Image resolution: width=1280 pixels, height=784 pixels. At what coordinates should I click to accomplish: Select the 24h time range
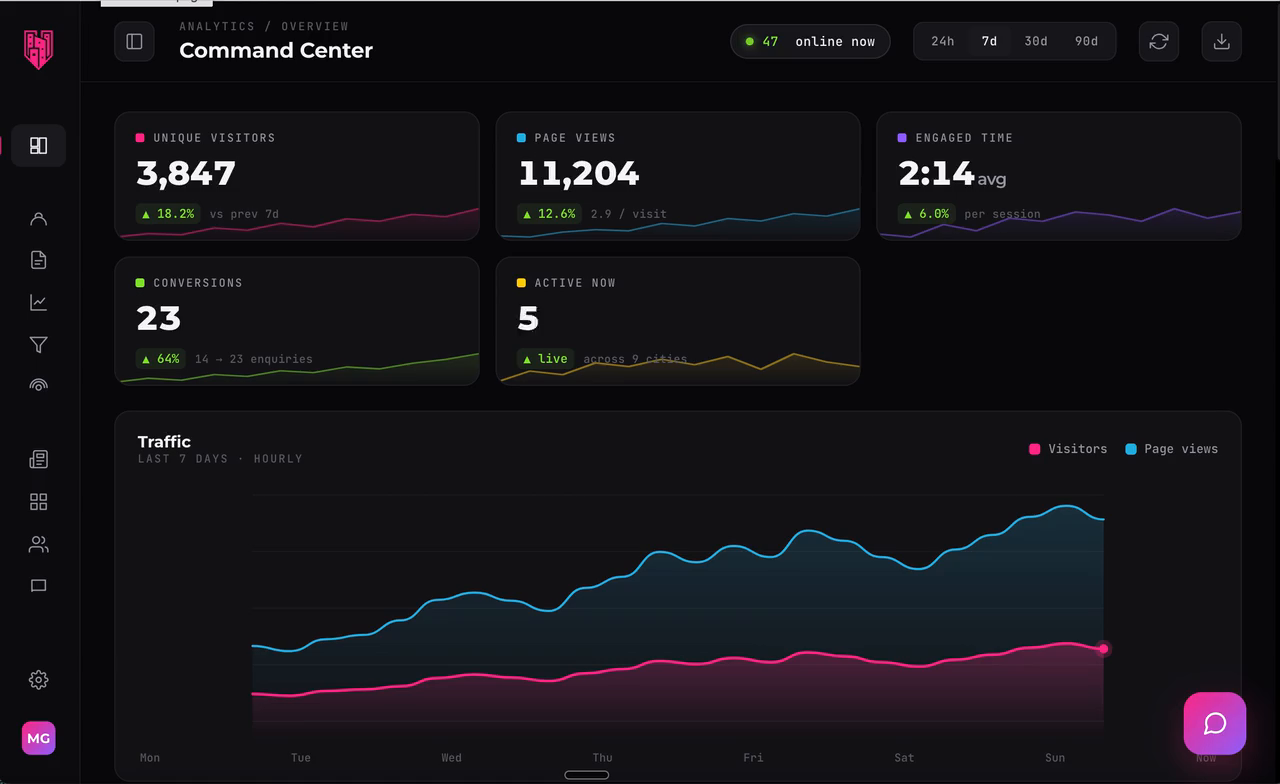[942, 41]
